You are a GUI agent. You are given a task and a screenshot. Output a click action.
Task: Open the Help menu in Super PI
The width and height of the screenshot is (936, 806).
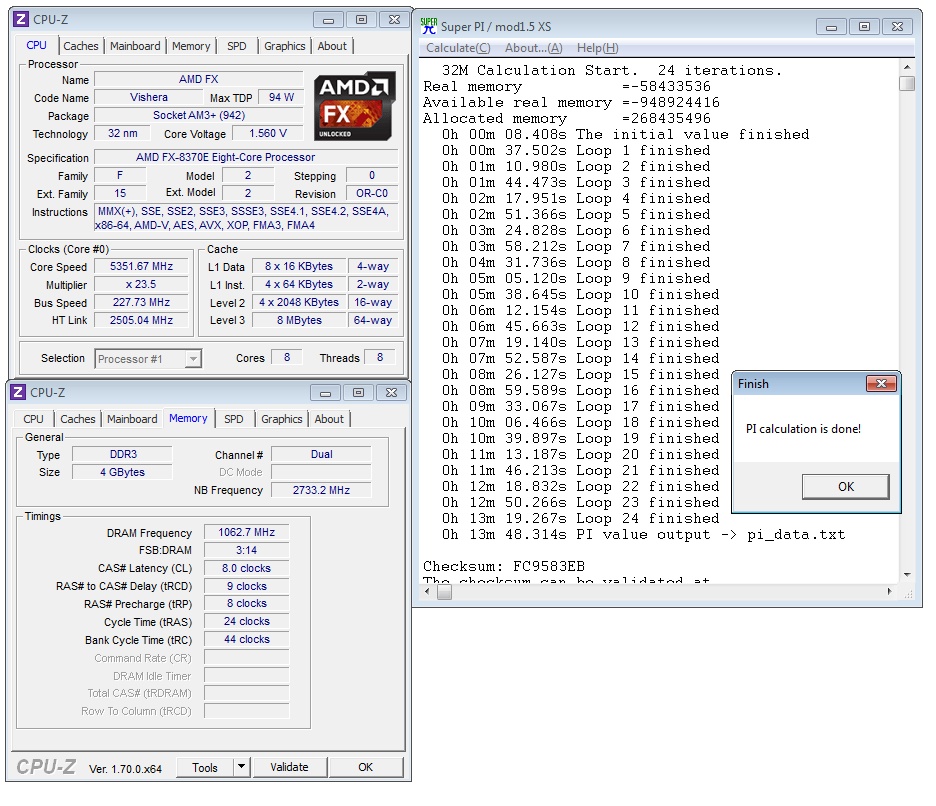[x=598, y=48]
